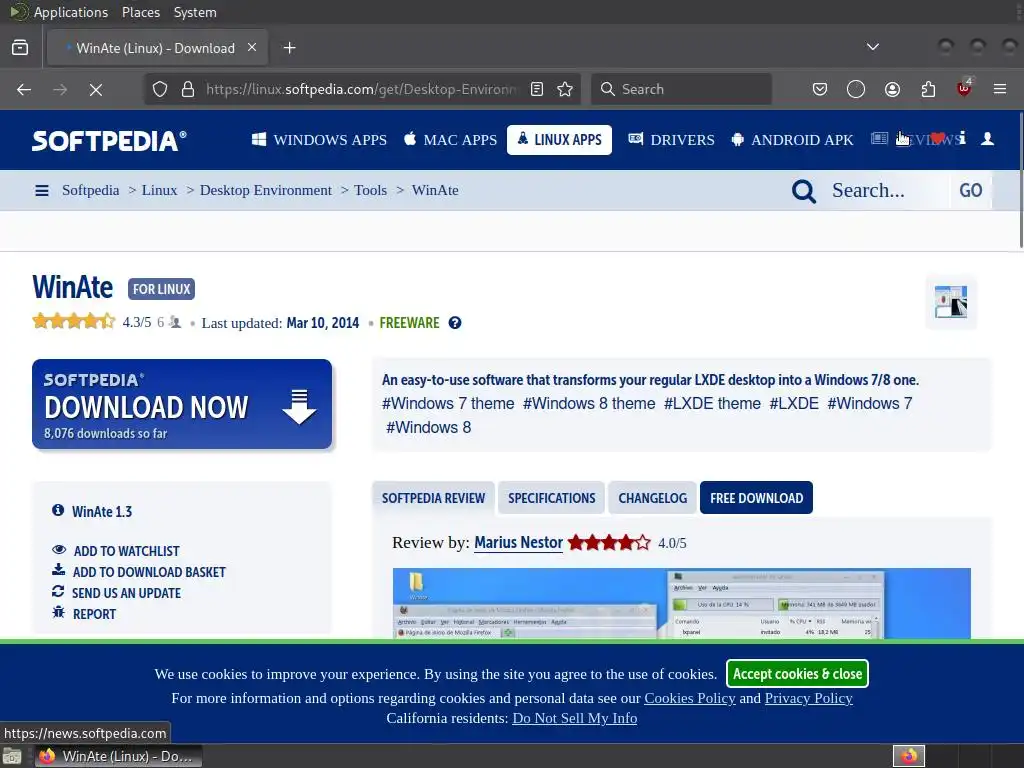Open WINDOWS APPS section
The height and width of the screenshot is (768, 1024).
(x=319, y=140)
